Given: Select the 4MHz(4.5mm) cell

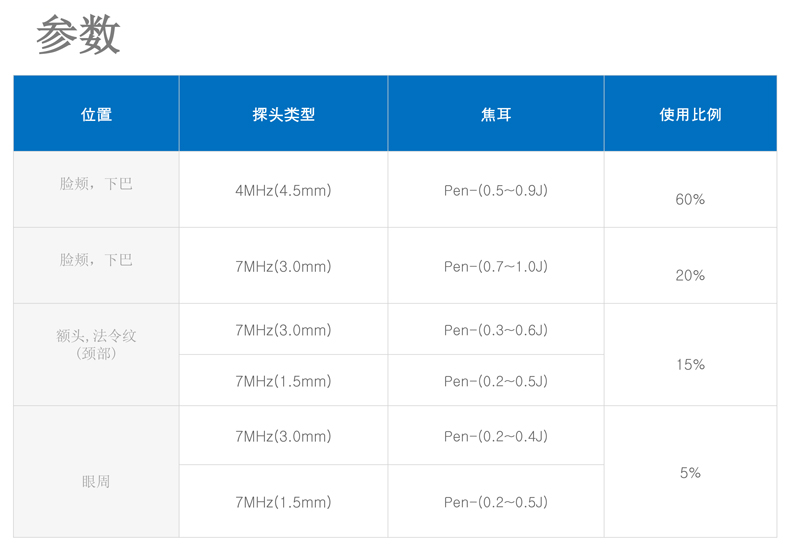Looking at the screenshot, I should 284,190.
